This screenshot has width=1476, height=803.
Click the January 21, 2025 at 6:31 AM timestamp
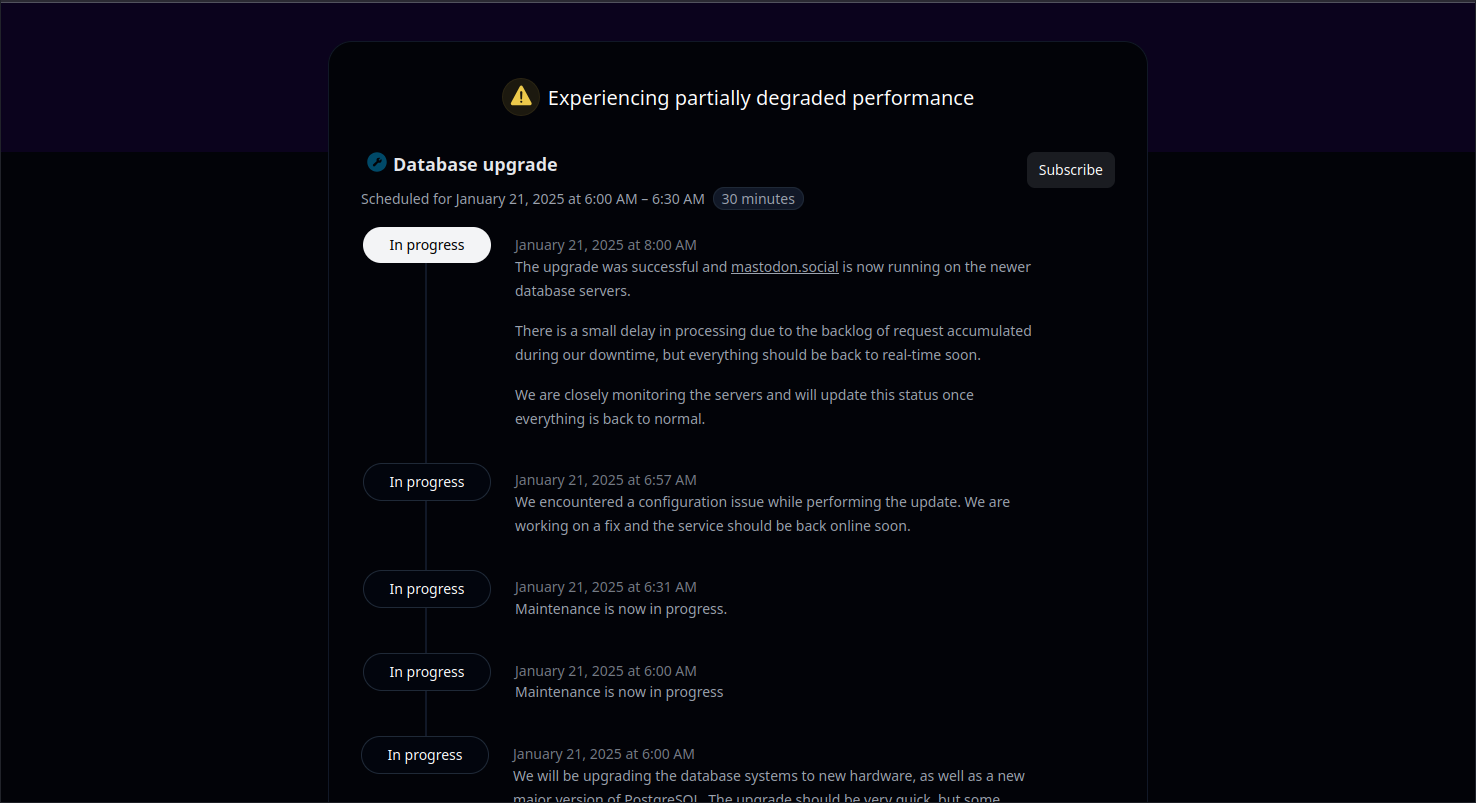(x=606, y=587)
